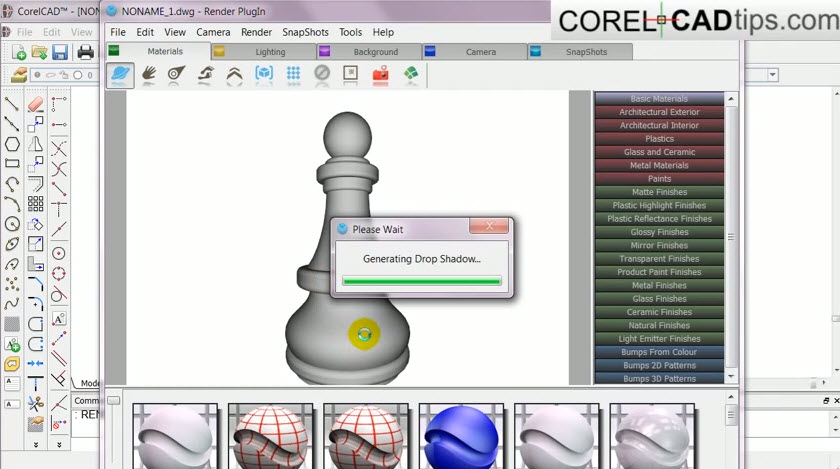
Task: Click the swan-shaped tool icon
Action: 206,74
